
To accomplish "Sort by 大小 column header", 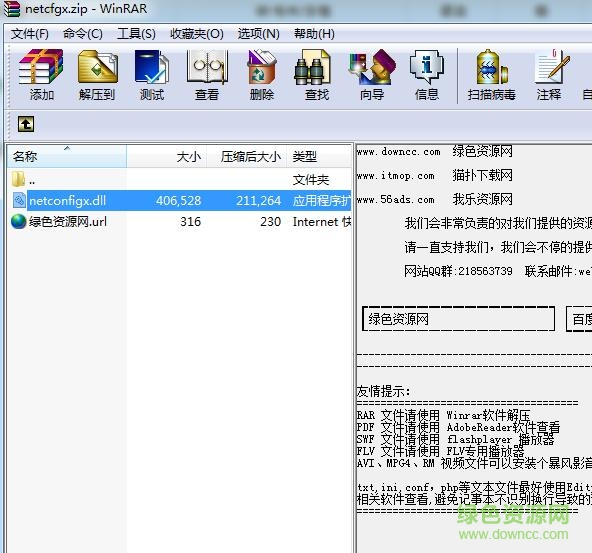I will pos(166,156).
